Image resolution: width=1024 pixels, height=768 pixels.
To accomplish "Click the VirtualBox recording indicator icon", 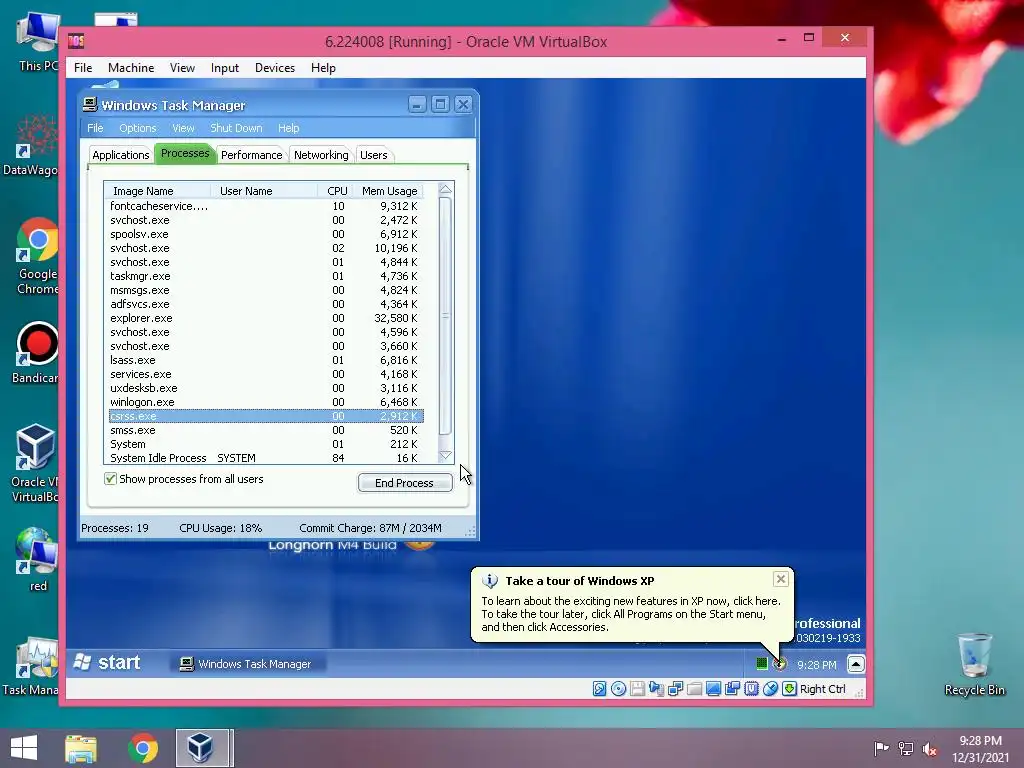I will click(732, 689).
